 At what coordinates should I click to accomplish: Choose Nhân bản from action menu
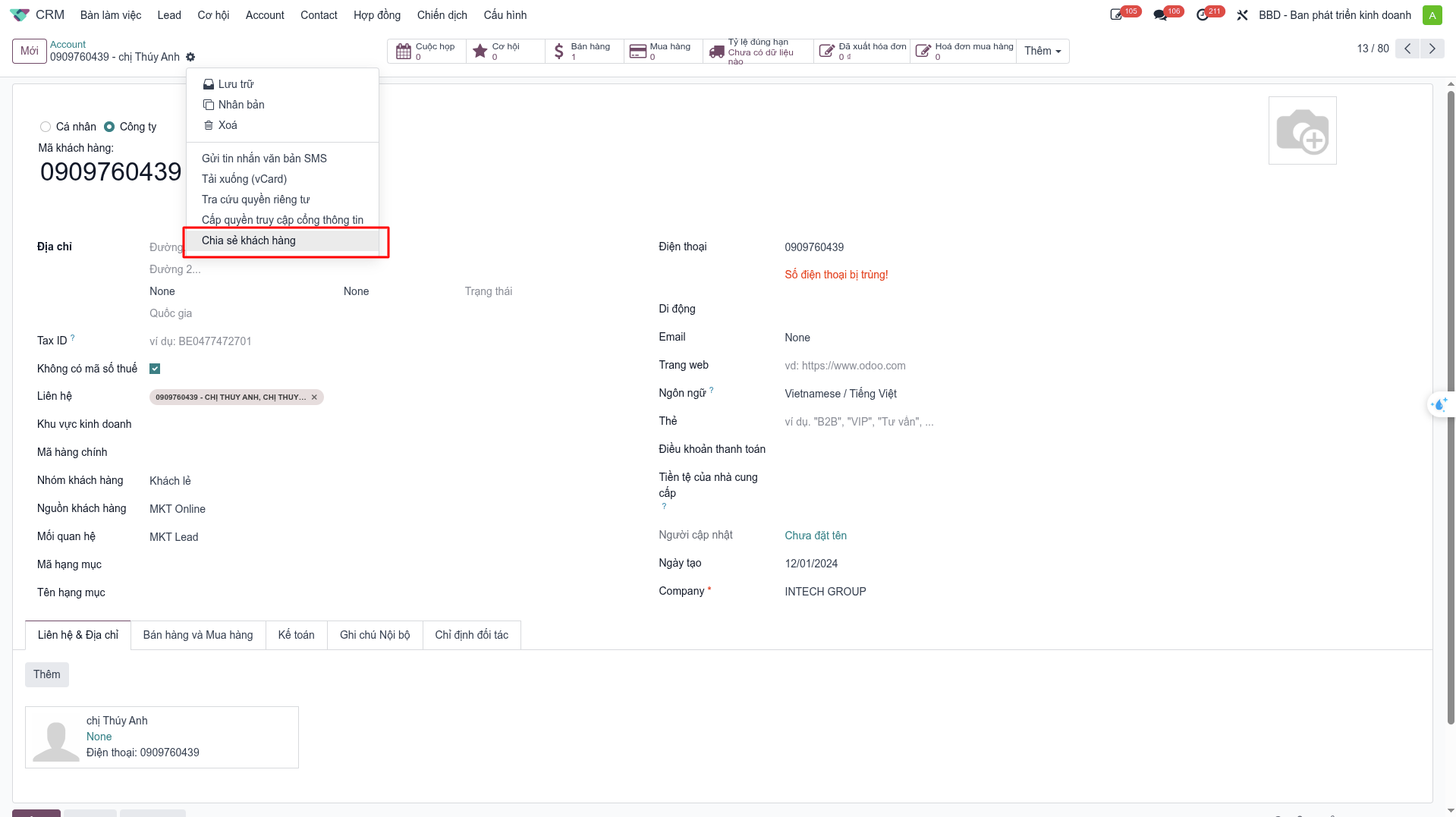point(282,105)
